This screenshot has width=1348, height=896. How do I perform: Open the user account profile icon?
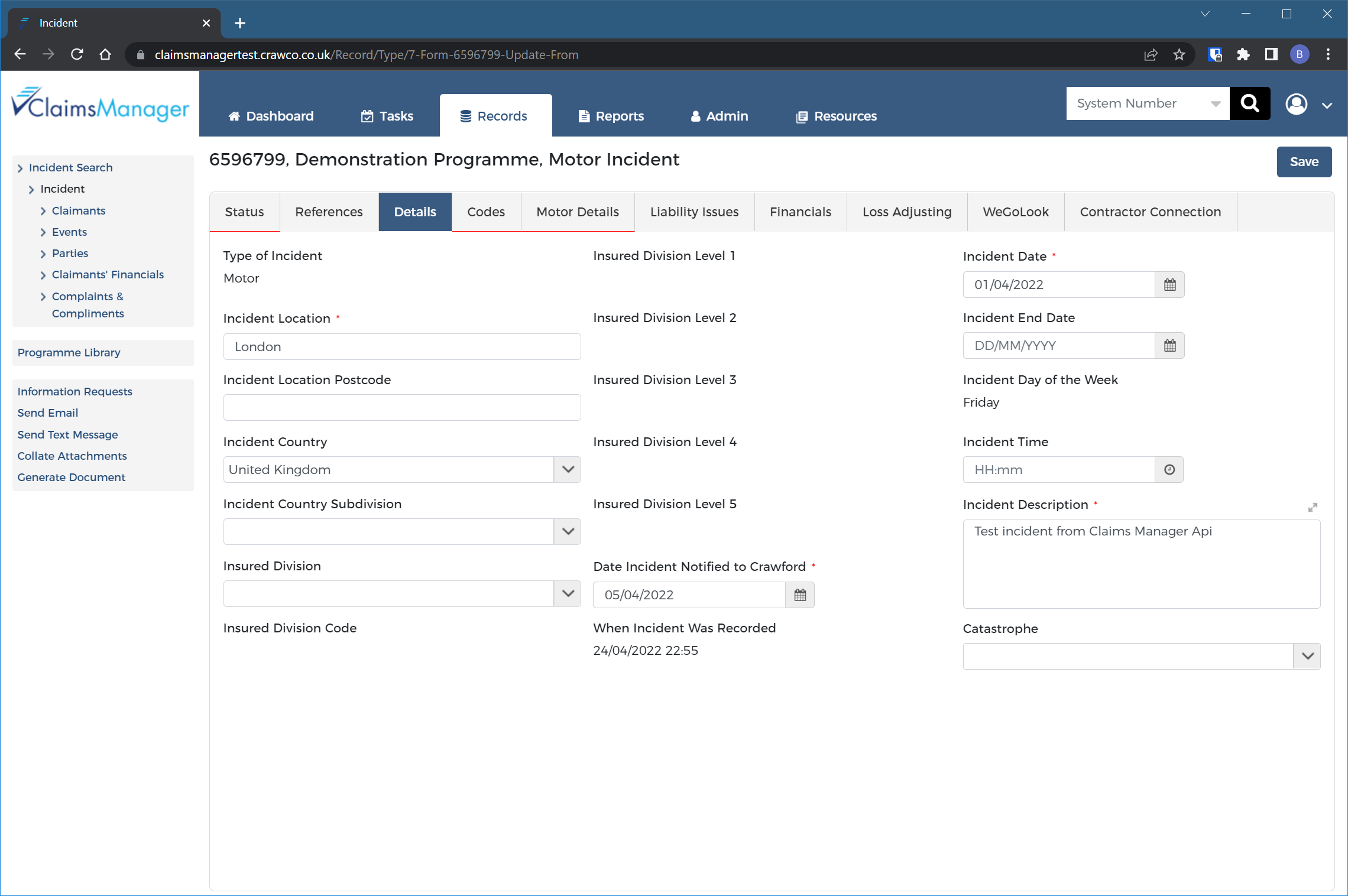(1297, 104)
